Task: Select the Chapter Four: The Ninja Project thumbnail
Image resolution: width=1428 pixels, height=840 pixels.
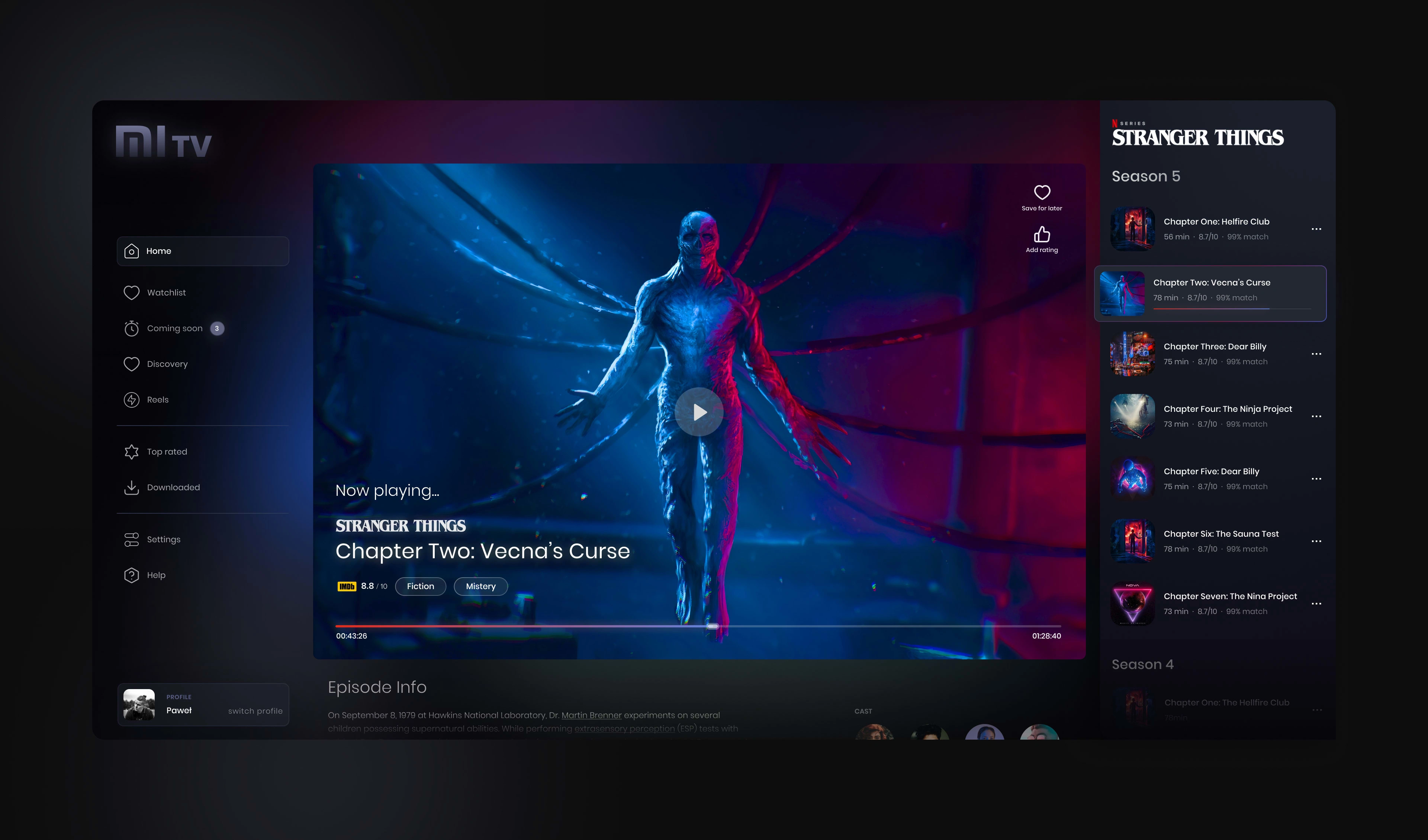Action: 1132,416
